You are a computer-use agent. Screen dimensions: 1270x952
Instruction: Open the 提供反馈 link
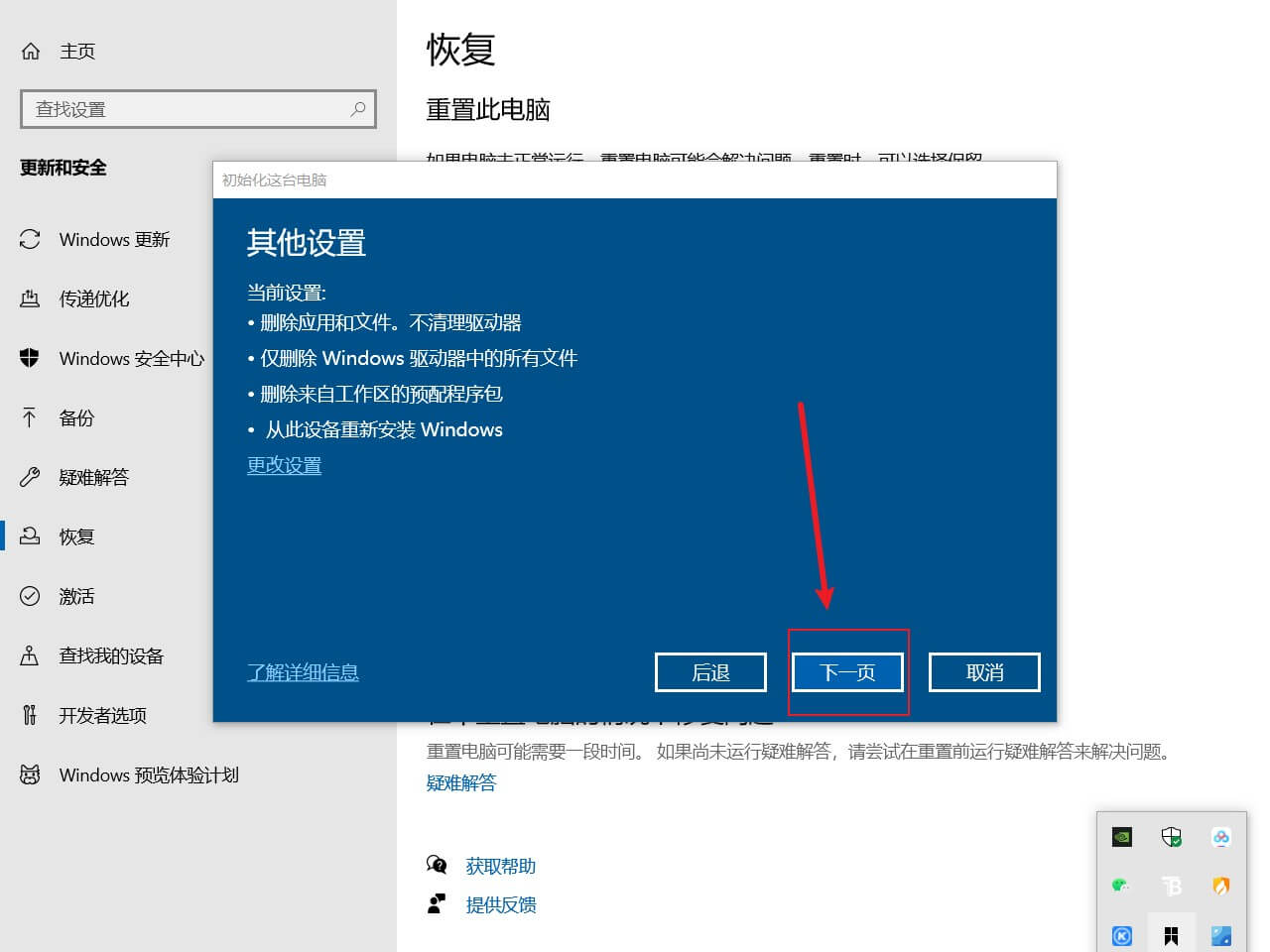pos(501,904)
